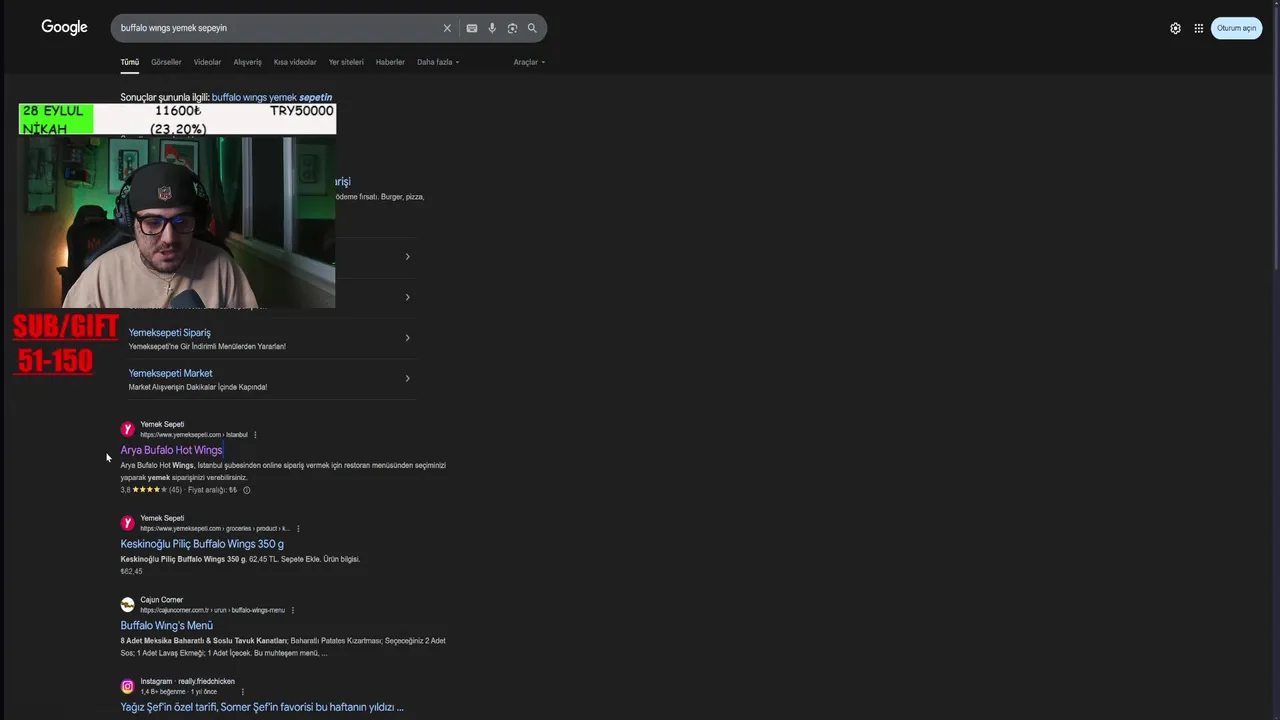
Task: Switch to the Alışveriş tab
Action: click(247, 62)
